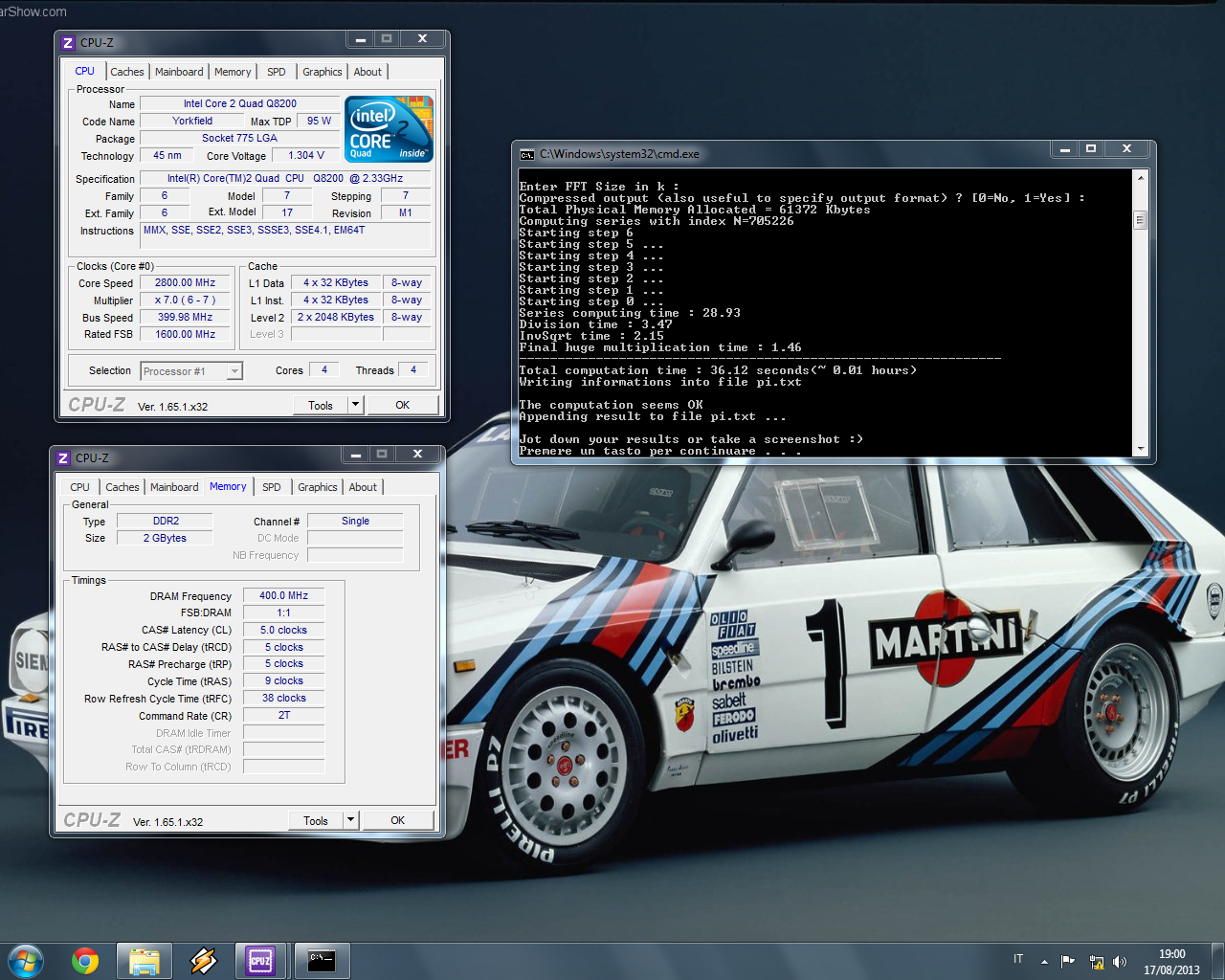Image resolution: width=1225 pixels, height=980 pixels.
Task: Click the IT language indicator
Action: click(1018, 959)
